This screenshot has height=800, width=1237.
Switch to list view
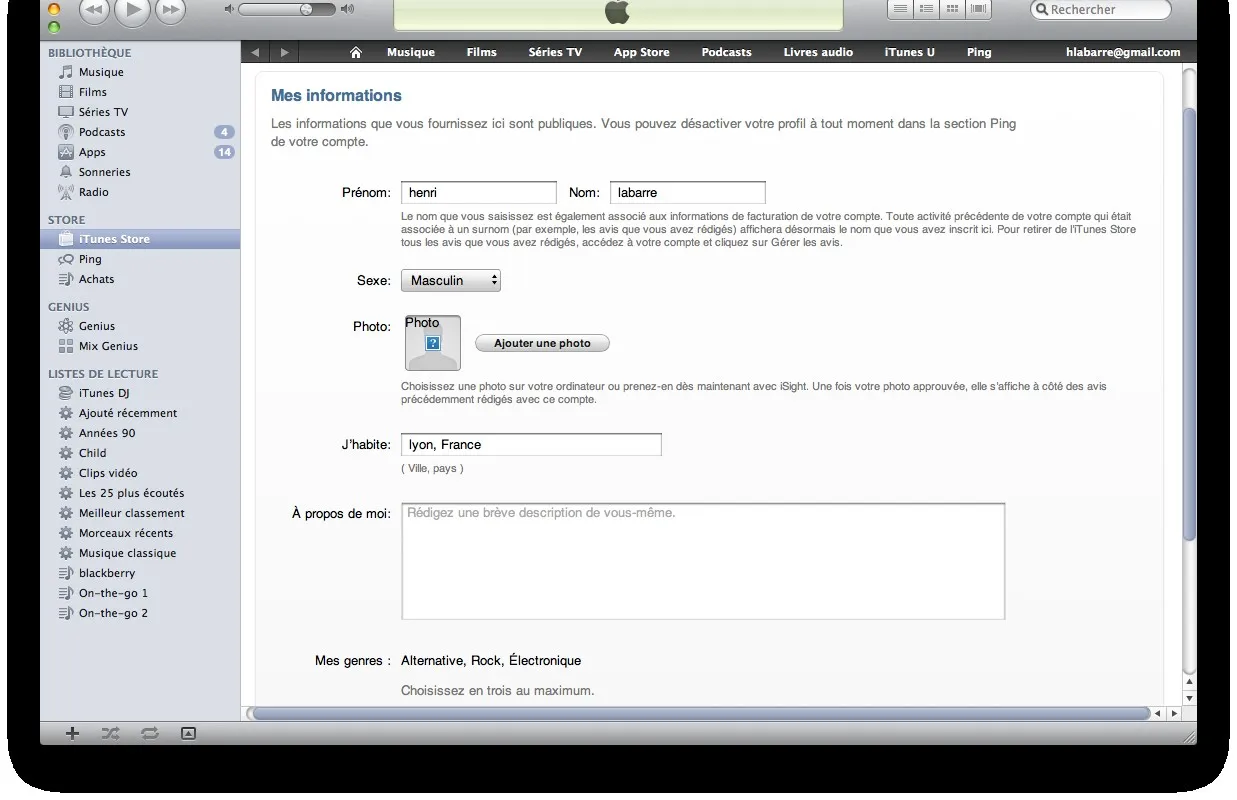(900, 9)
